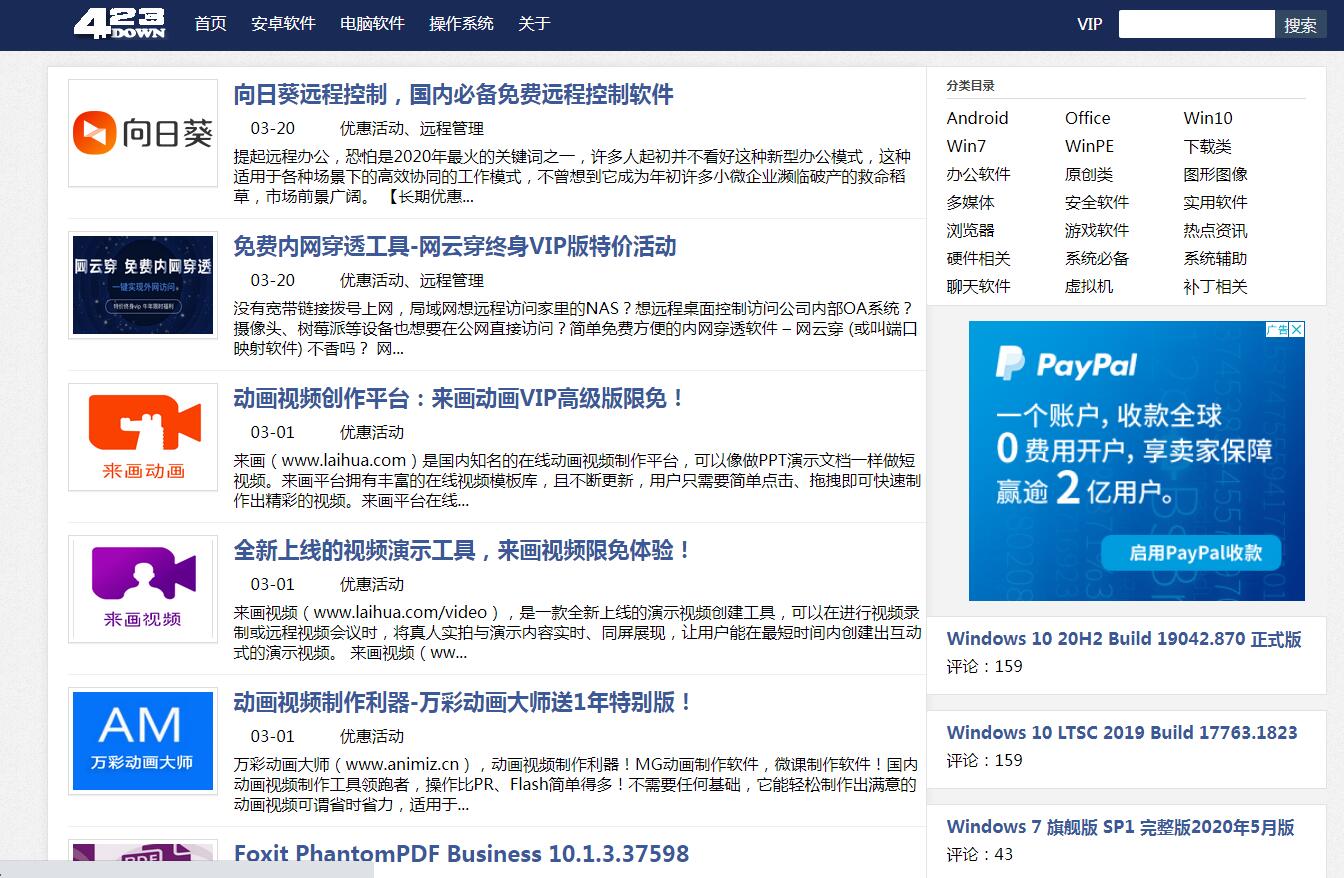This screenshot has width=1344, height=878.
Task: Open the 系统必备 category
Action: tap(1096, 258)
